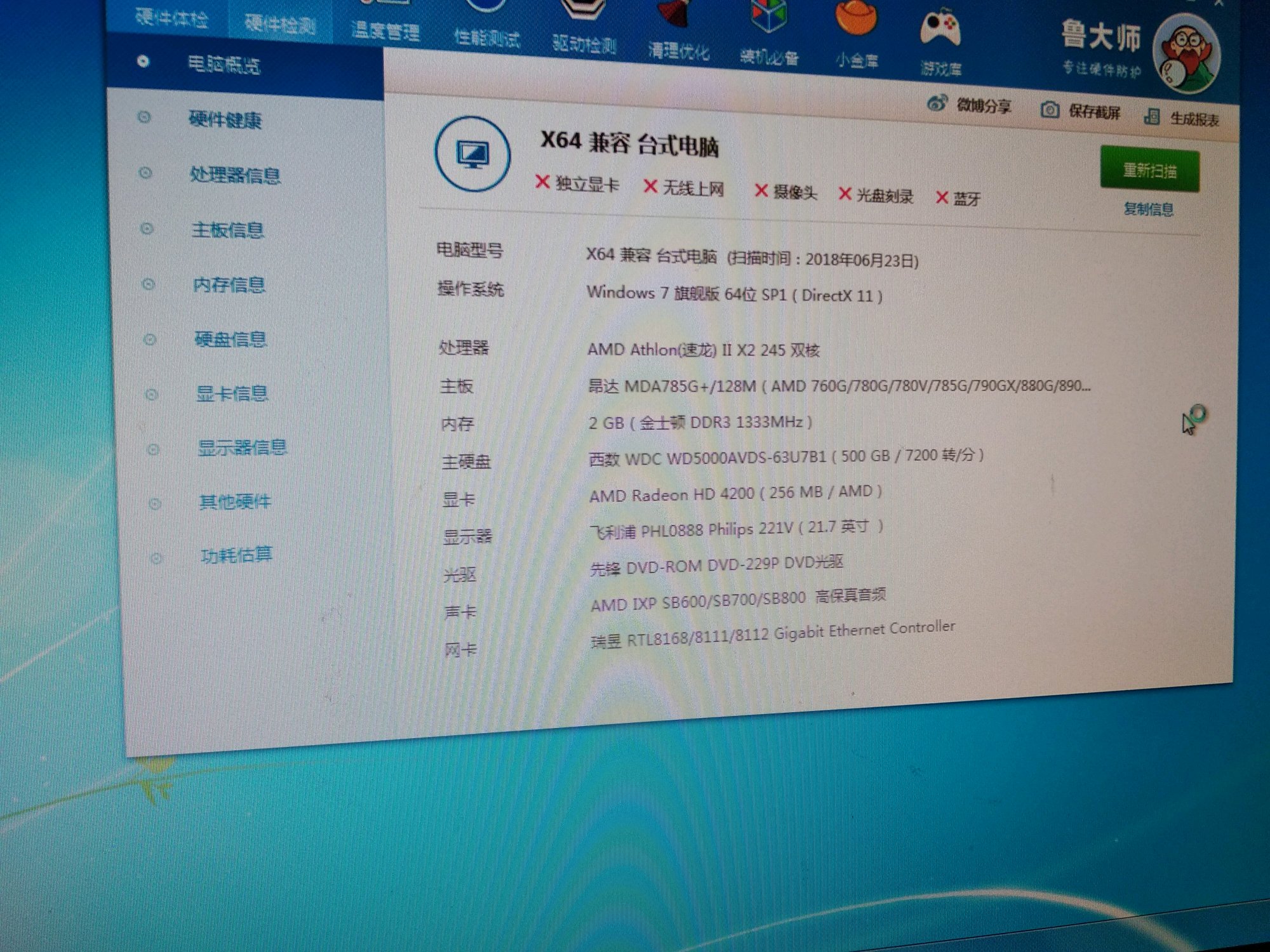Click the desktop computer monitor icon

coord(472,154)
